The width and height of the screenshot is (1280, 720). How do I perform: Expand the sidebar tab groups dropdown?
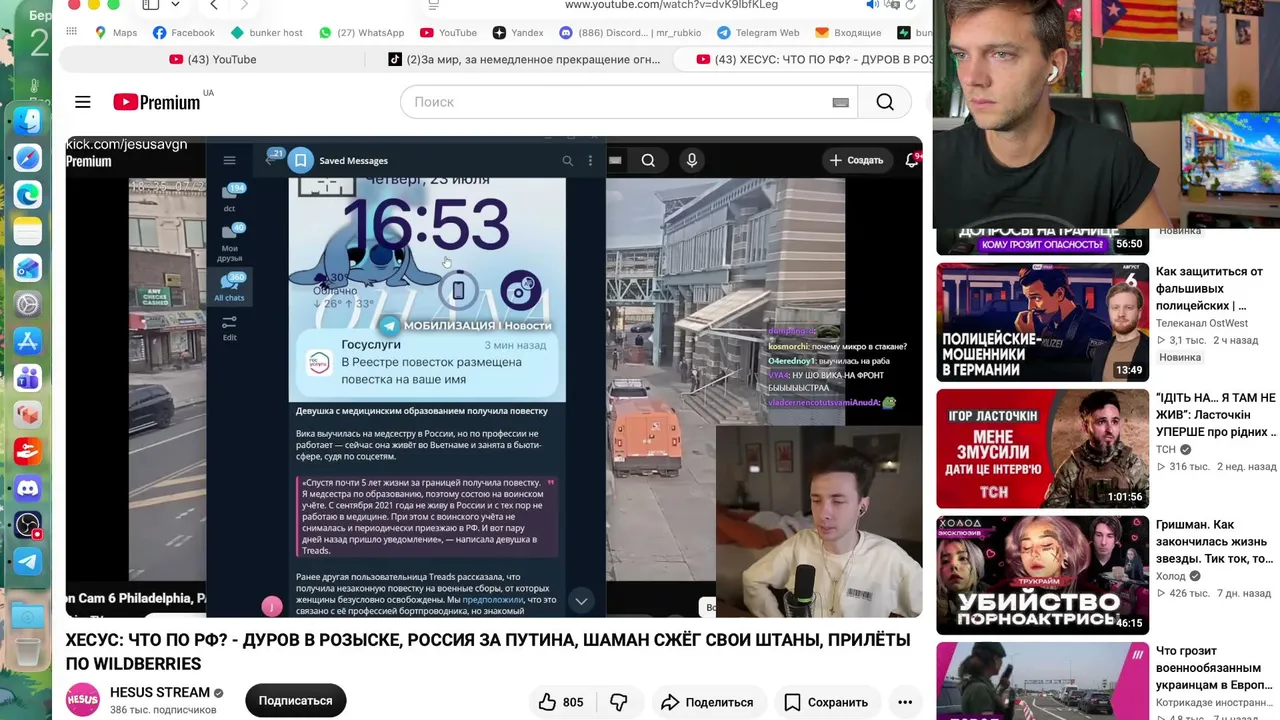(176, 5)
